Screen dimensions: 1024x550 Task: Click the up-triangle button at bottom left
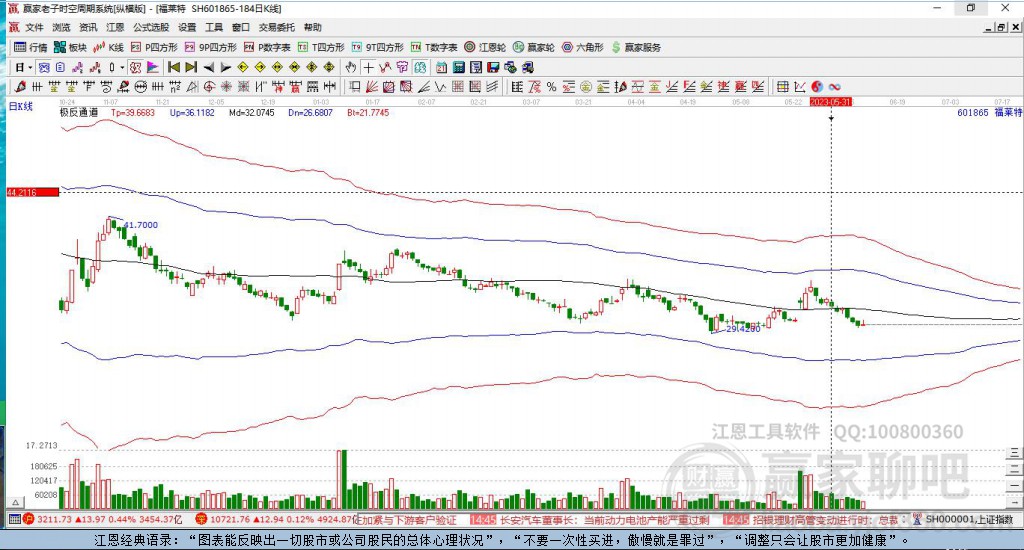(x=16, y=502)
